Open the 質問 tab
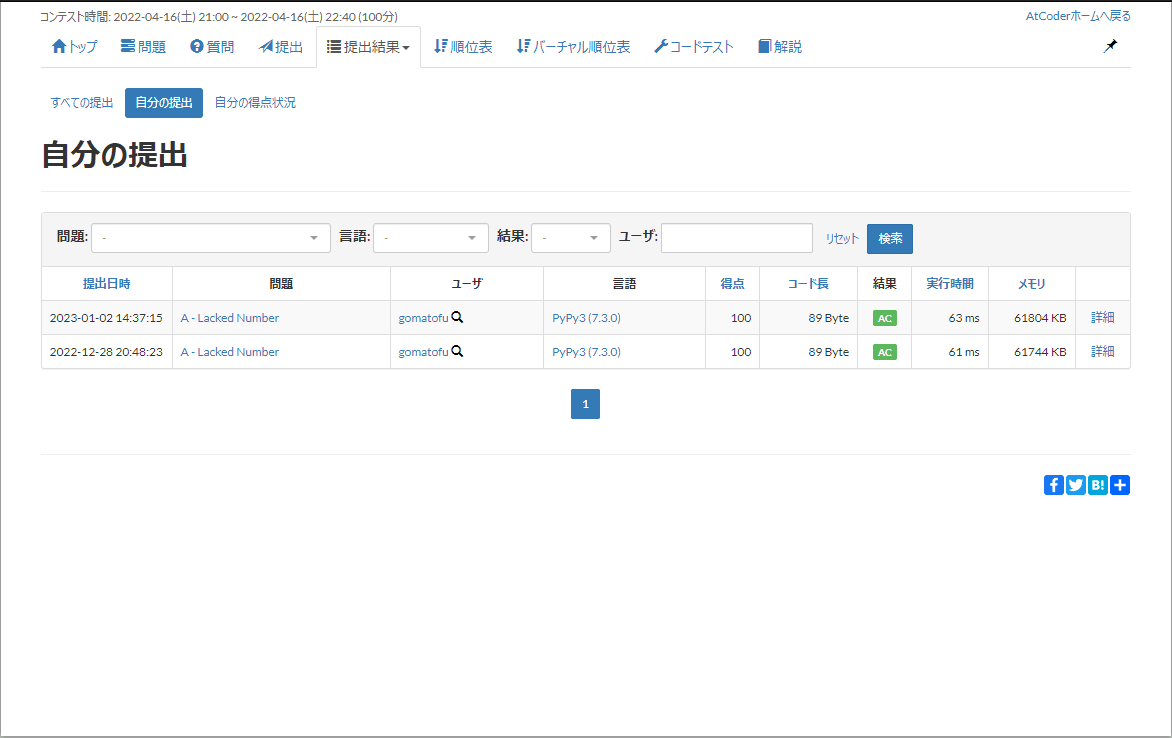 tap(212, 46)
